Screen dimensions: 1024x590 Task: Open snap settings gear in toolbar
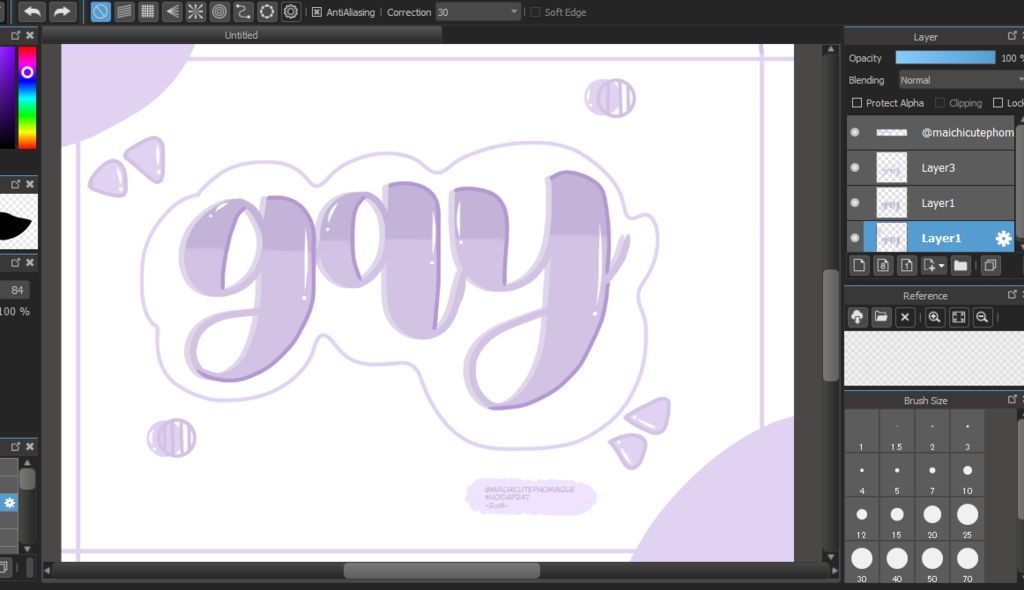291,12
